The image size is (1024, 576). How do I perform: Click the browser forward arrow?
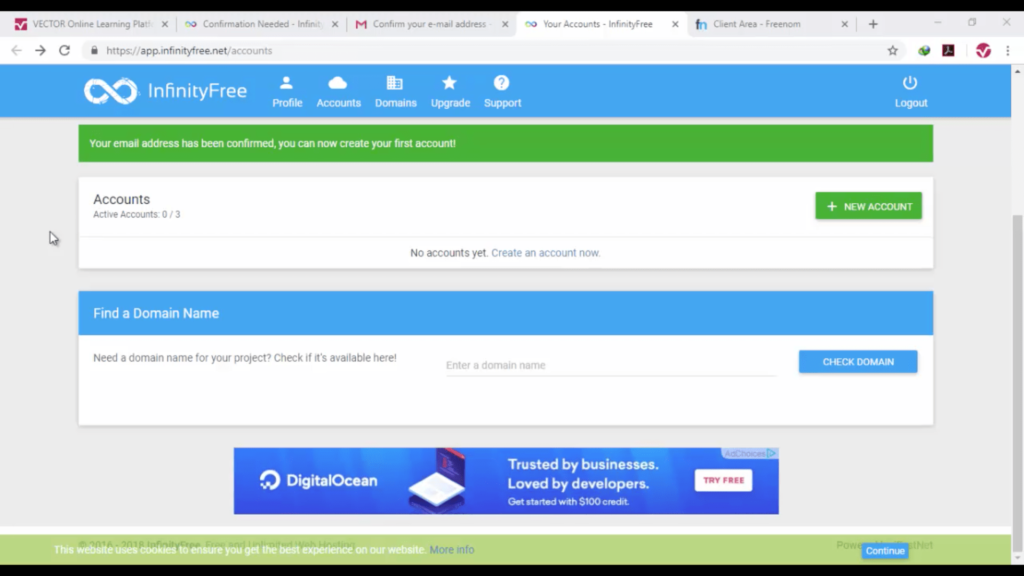[40, 50]
